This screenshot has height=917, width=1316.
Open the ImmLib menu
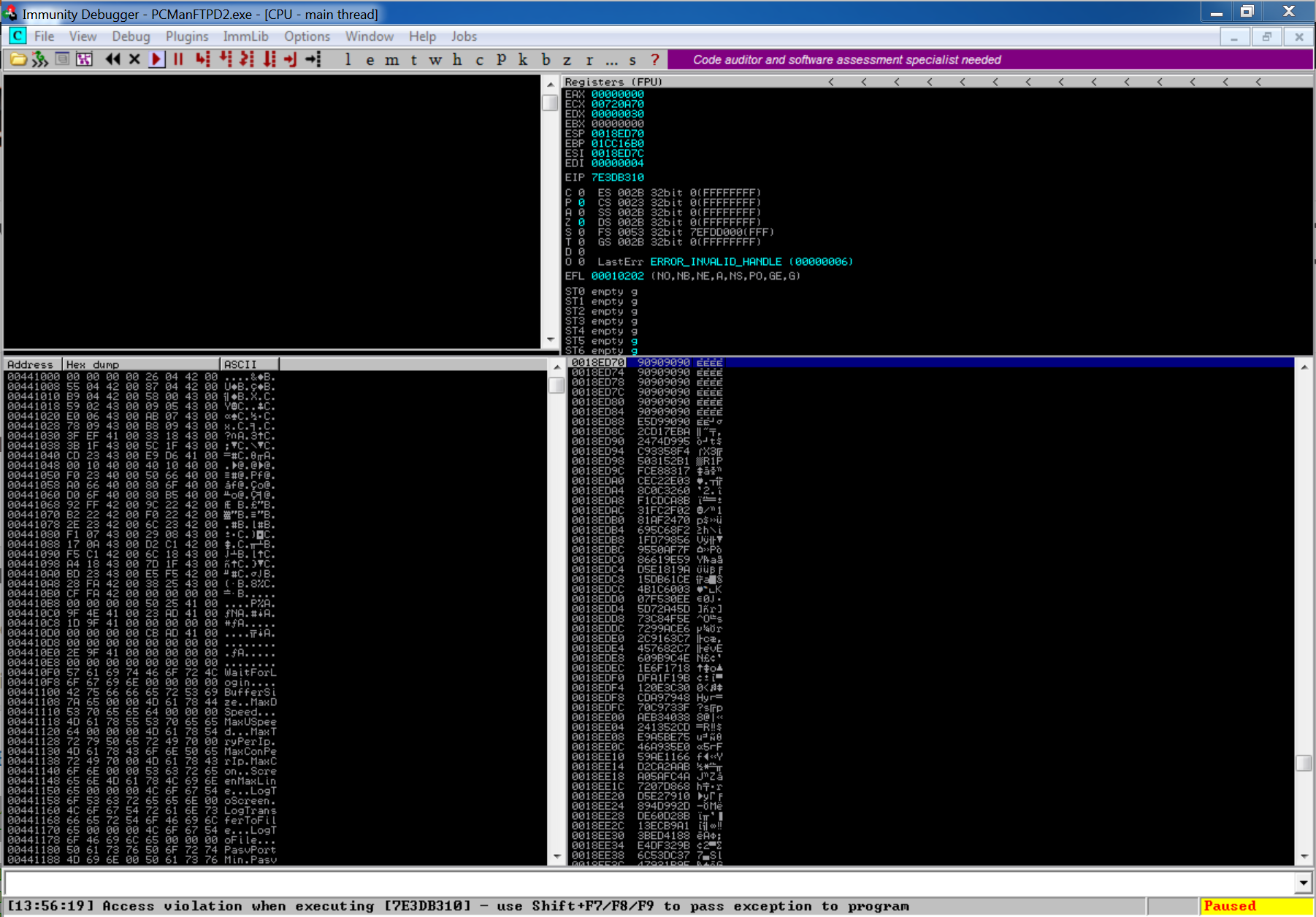(245, 36)
